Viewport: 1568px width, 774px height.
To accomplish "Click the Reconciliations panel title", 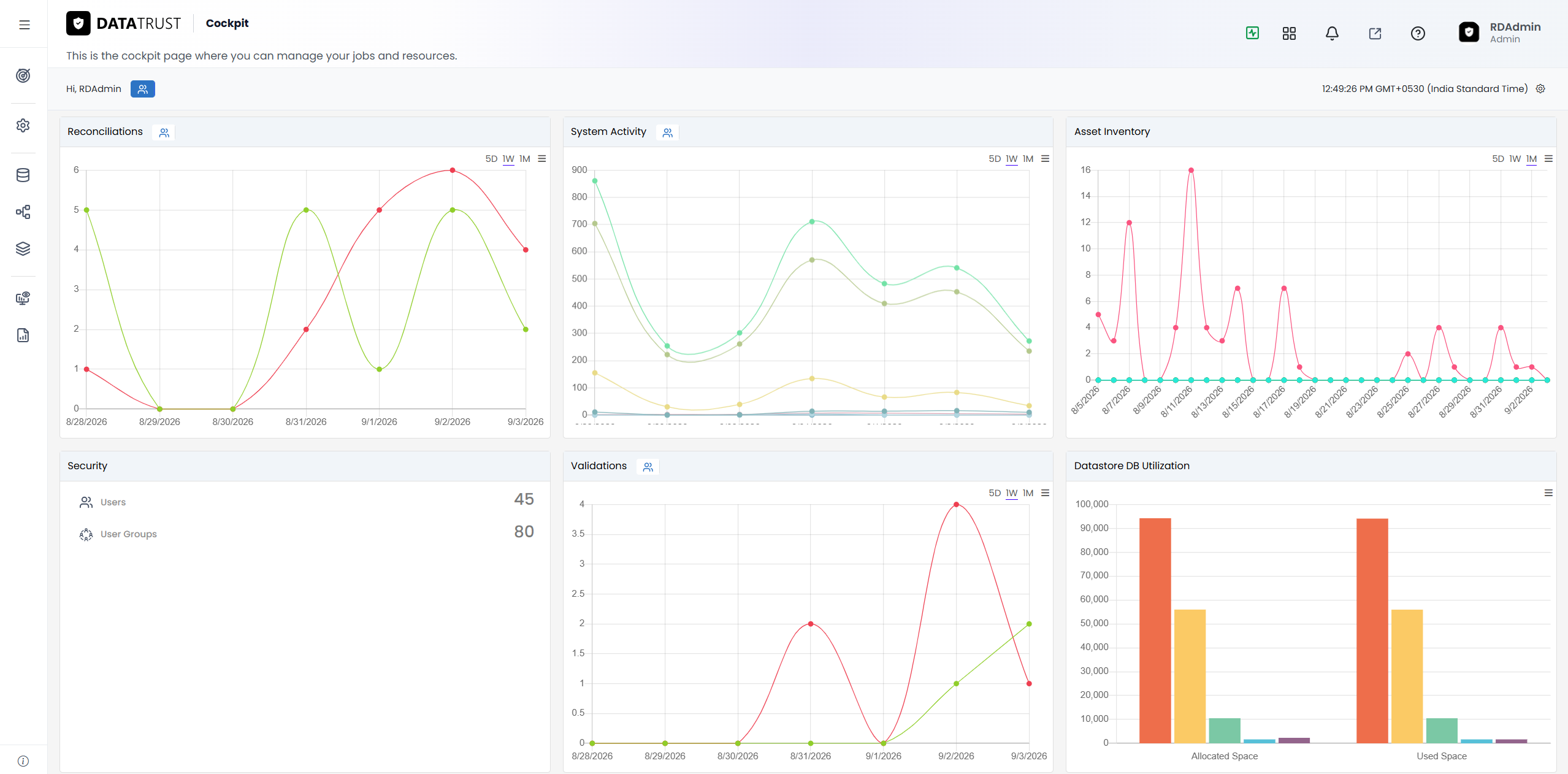I will (105, 132).
